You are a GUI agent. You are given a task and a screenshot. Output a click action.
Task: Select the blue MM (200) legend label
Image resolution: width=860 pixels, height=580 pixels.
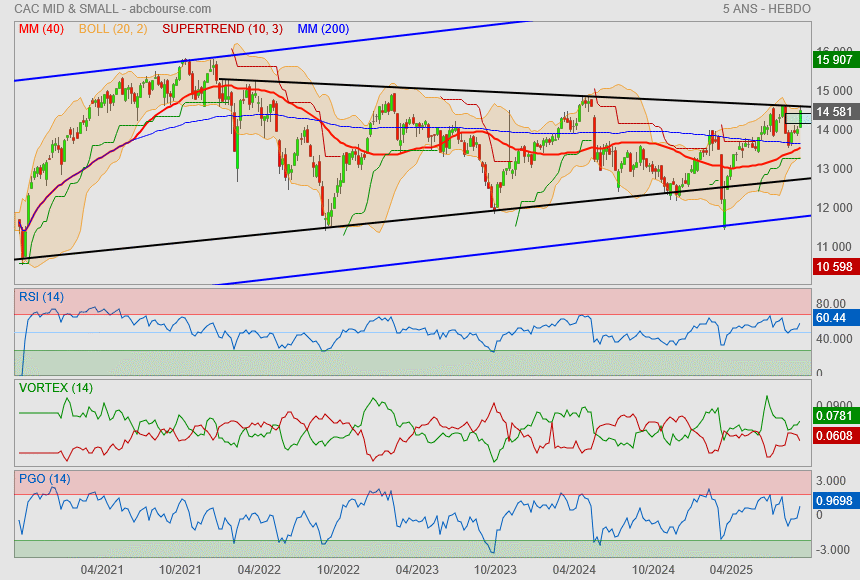[323, 29]
